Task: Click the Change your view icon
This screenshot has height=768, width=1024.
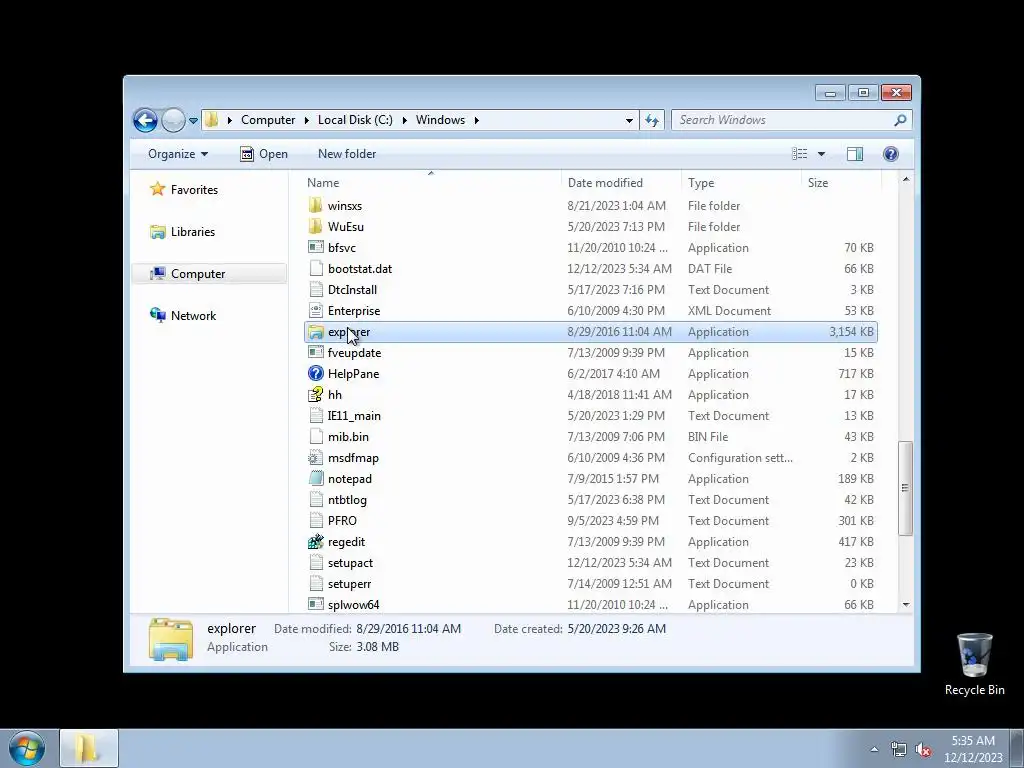Action: click(x=799, y=154)
